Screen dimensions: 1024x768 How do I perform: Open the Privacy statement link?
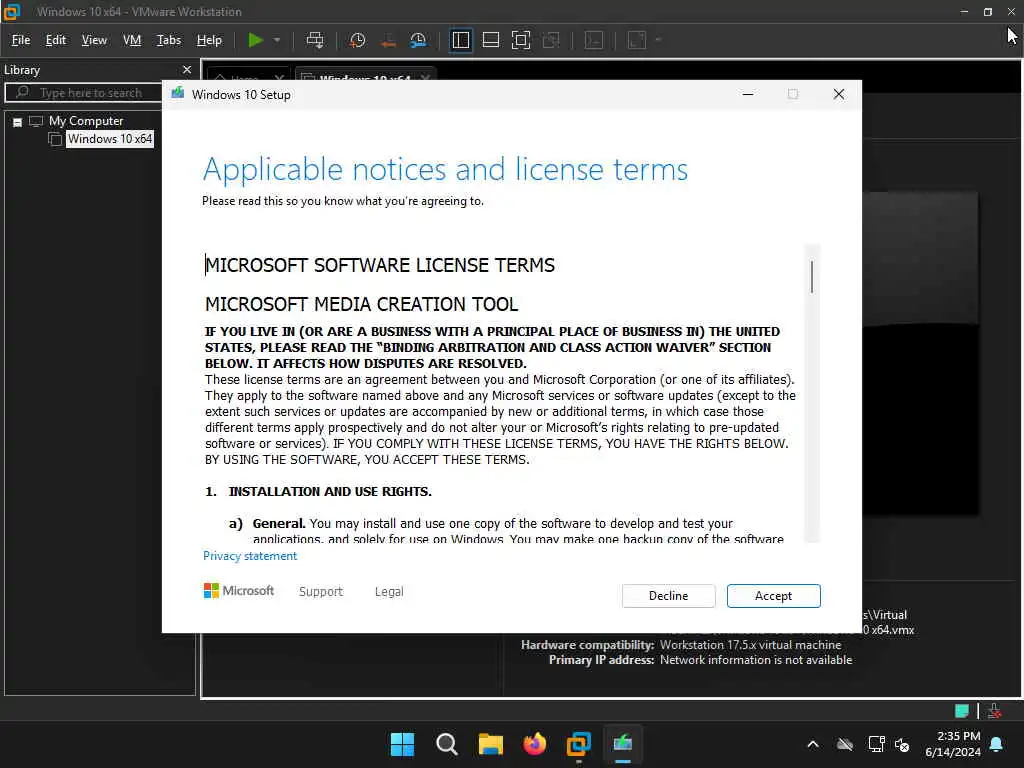[x=250, y=556]
